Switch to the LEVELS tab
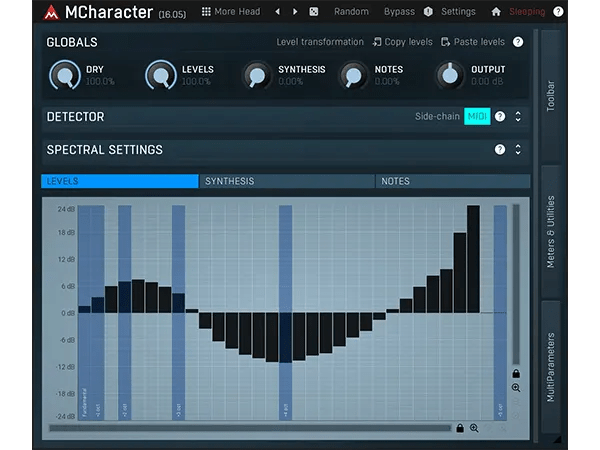 pyautogui.click(x=120, y=181)
